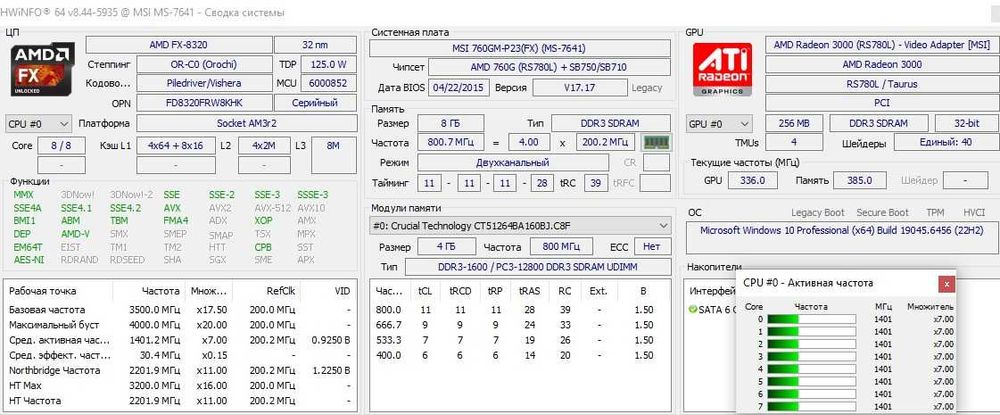Select the 666.7 memory timing row
The height and width of the screenshot is (415, 1000).
(520, 324)
